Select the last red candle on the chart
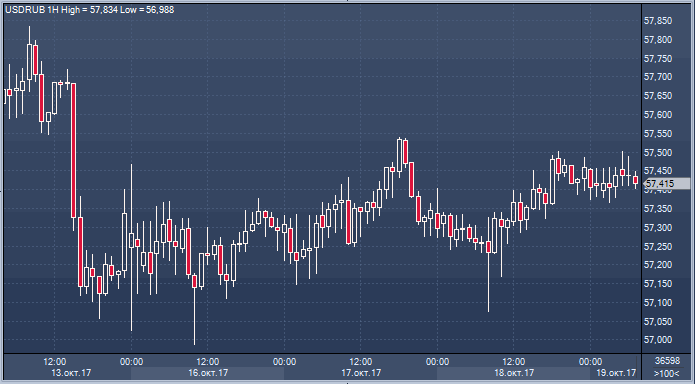This screenshot has width=695, height=384. (x=636, y=180)
